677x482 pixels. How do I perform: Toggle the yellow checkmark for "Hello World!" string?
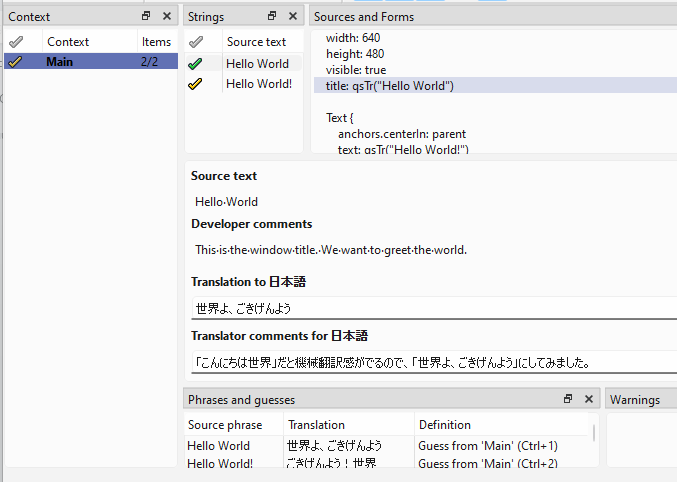195,84
